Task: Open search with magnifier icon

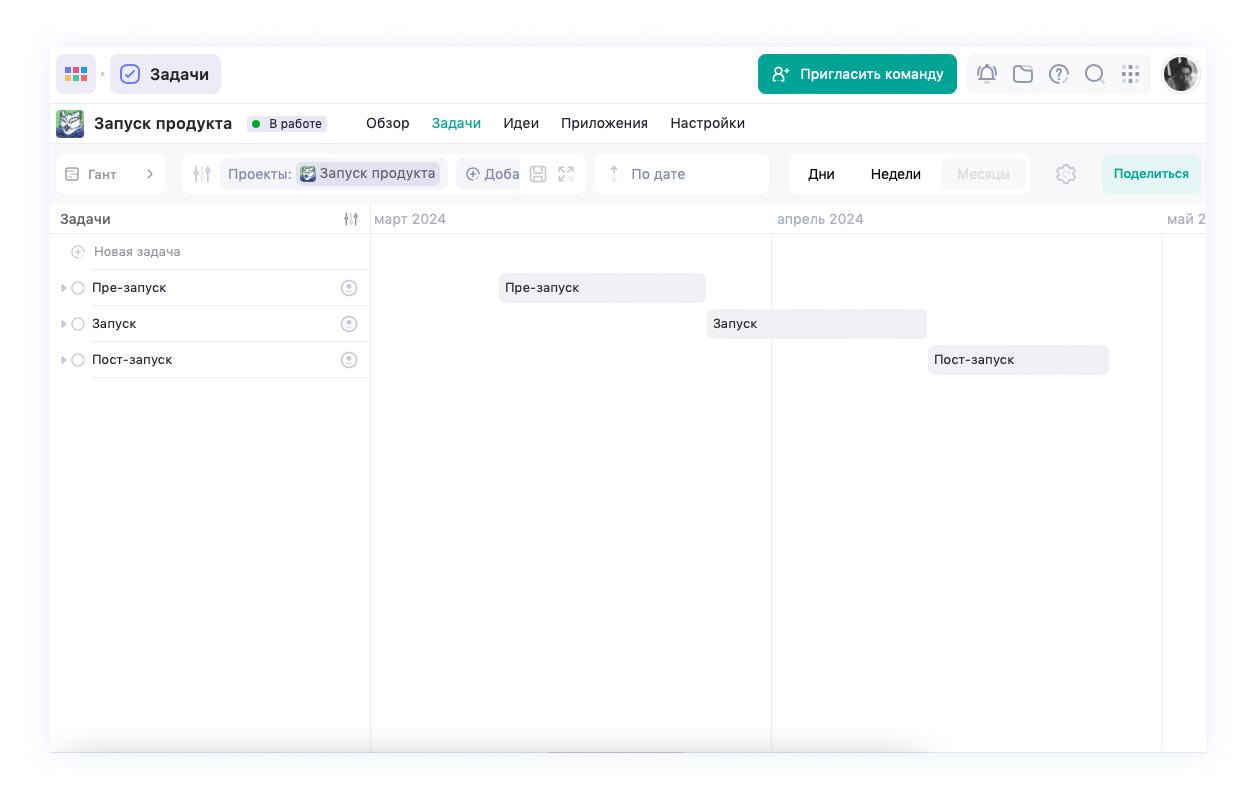Action: coord(1094,74)
